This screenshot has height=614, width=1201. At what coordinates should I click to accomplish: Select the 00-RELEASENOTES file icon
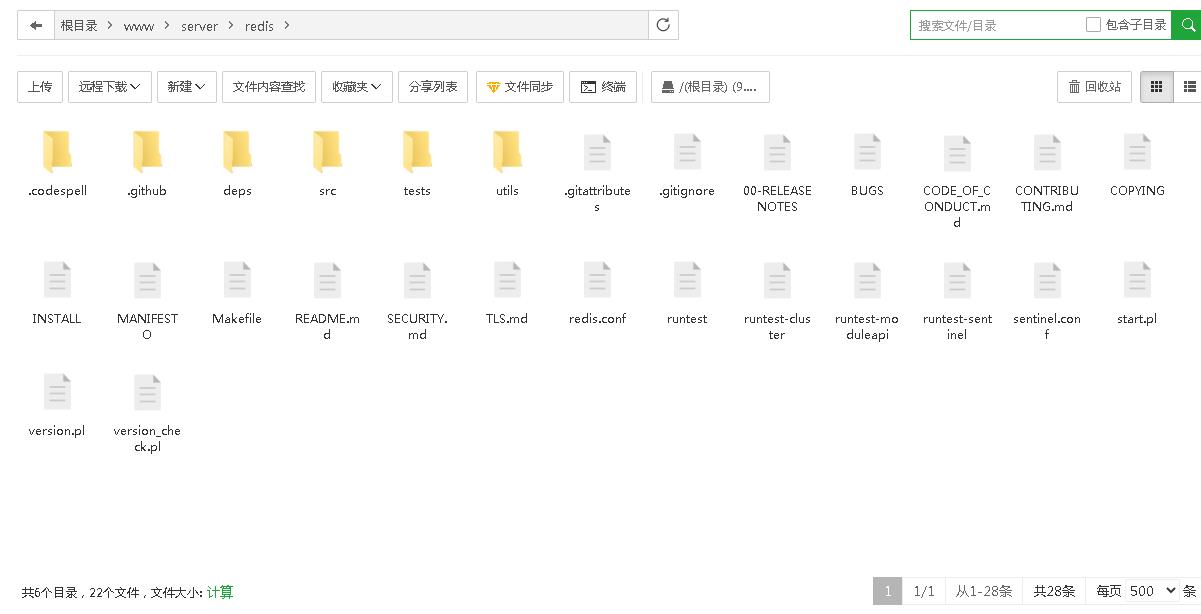point(777,152)
